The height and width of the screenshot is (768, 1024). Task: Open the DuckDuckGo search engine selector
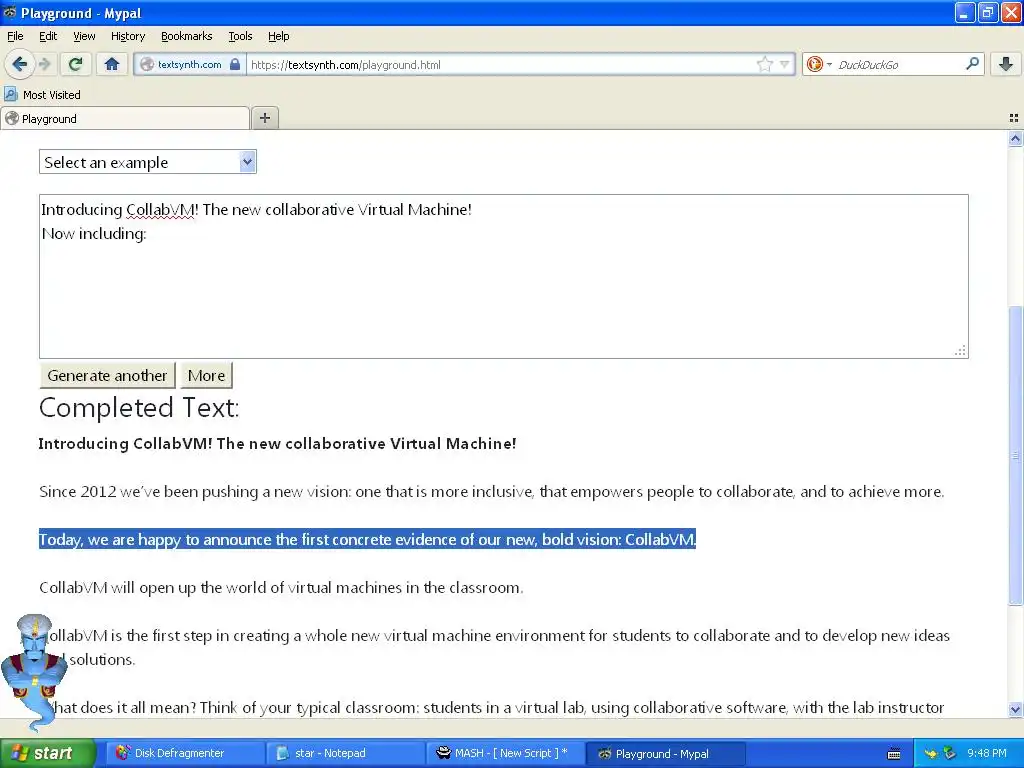[x=818, y=64]
